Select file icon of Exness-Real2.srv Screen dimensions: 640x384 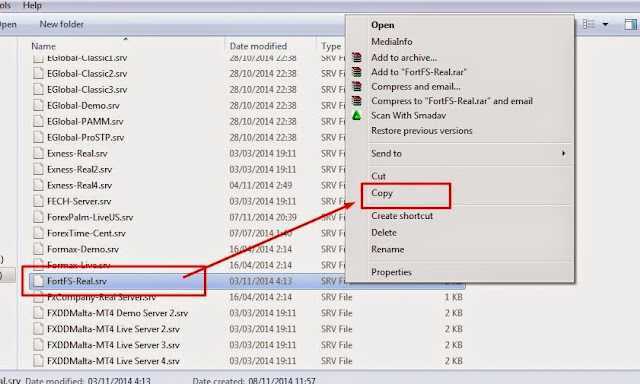(x=38, y=169)
